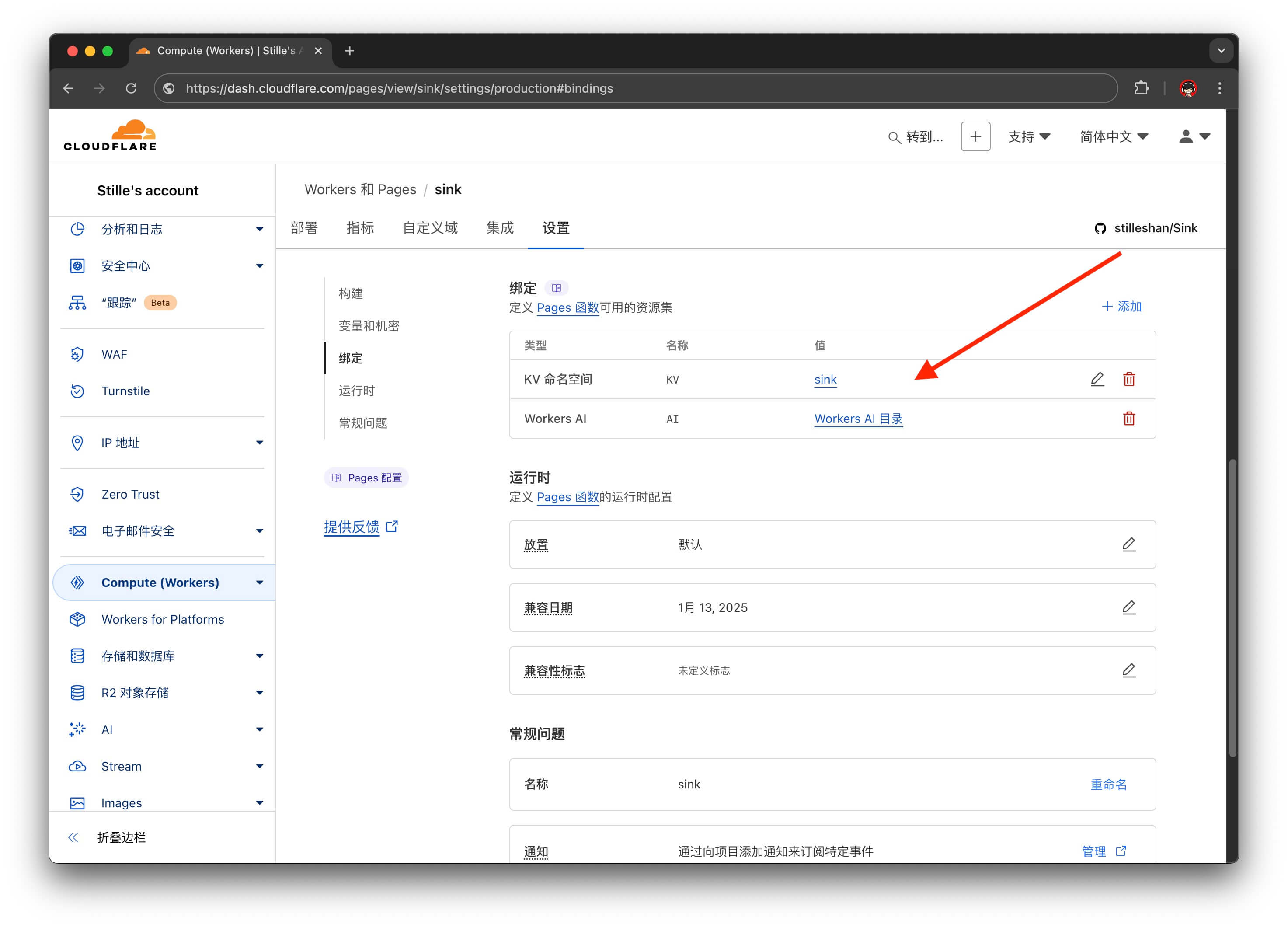Screen dimensions: 1288x928
Task: Click the Pages 函数 link under 运行时
Action: coord(567,497)
